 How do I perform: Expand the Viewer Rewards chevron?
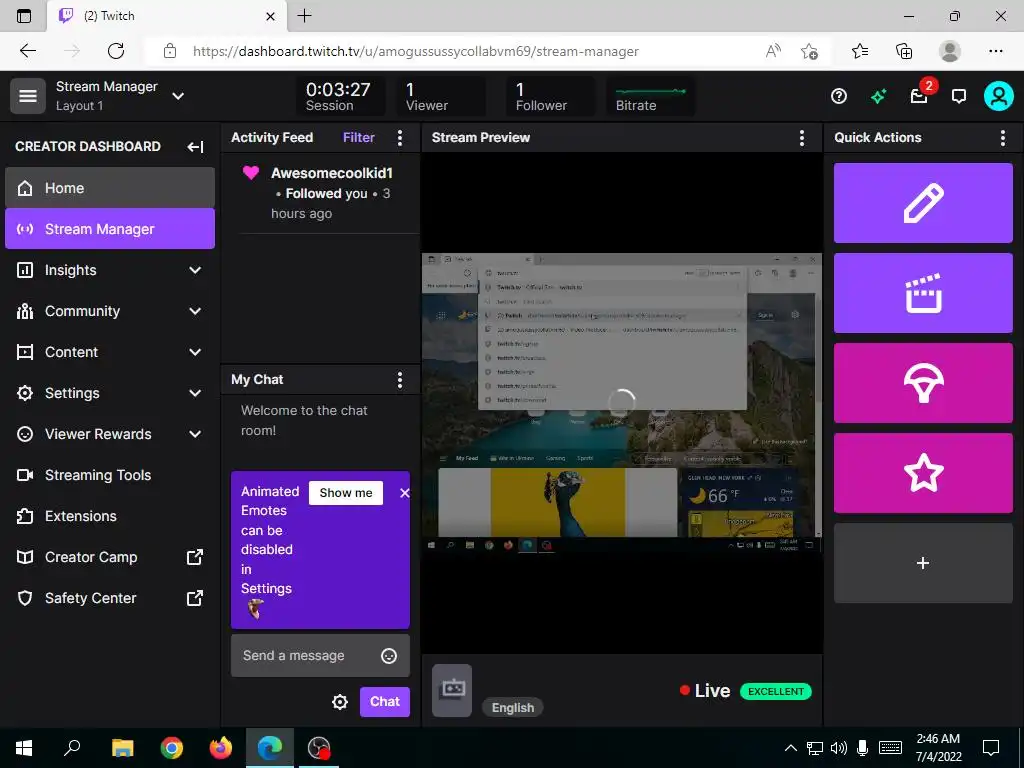195,434
